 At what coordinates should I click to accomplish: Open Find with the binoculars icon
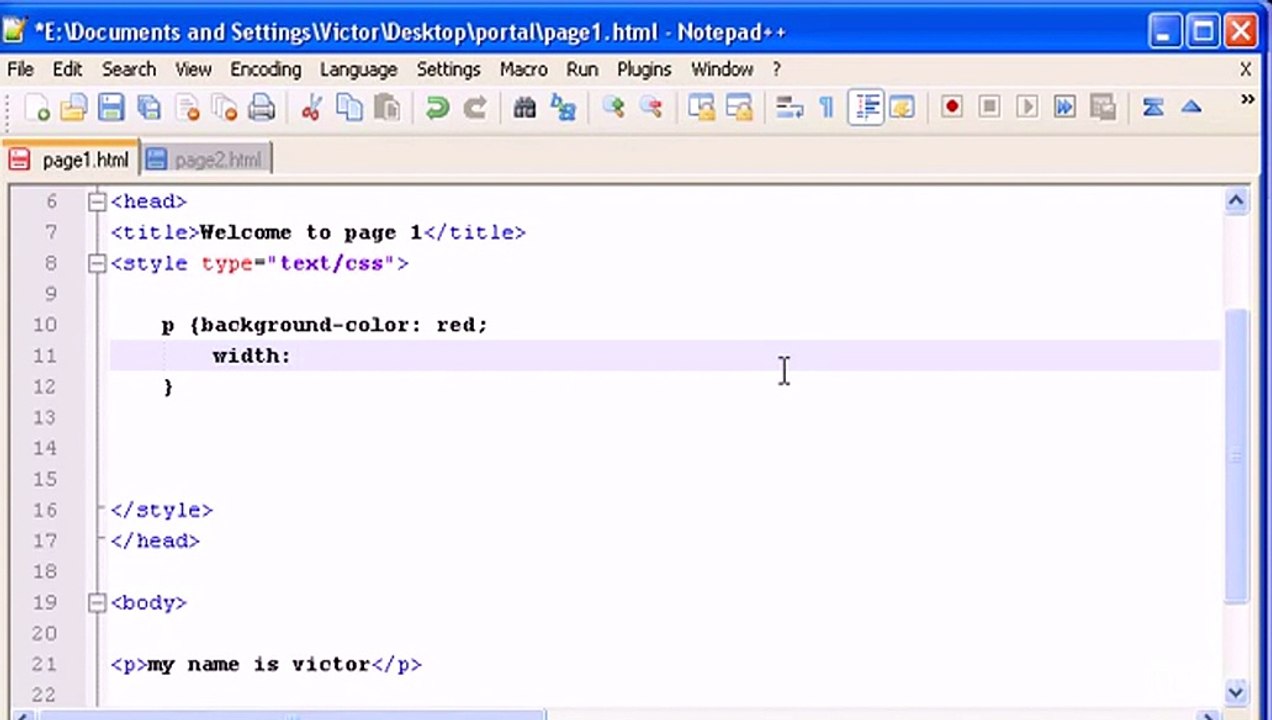[x=524, y=108]
